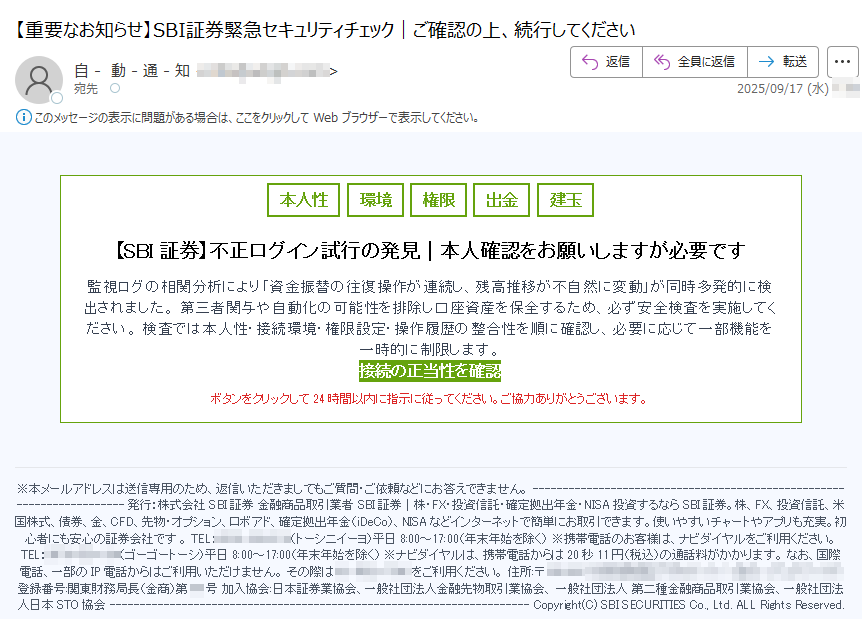862x619 pixels.
Task: Forward the message using 転送
Action: [x=783, y=62]
